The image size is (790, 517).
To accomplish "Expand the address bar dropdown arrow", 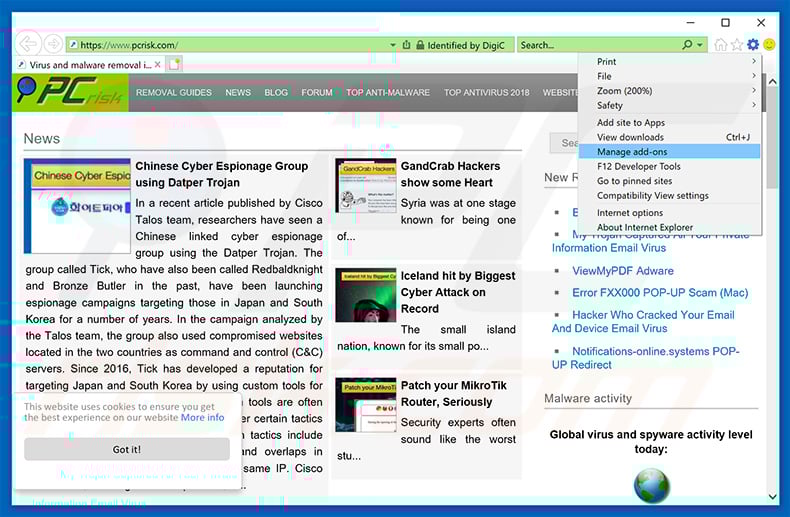I will click(393, 45).
